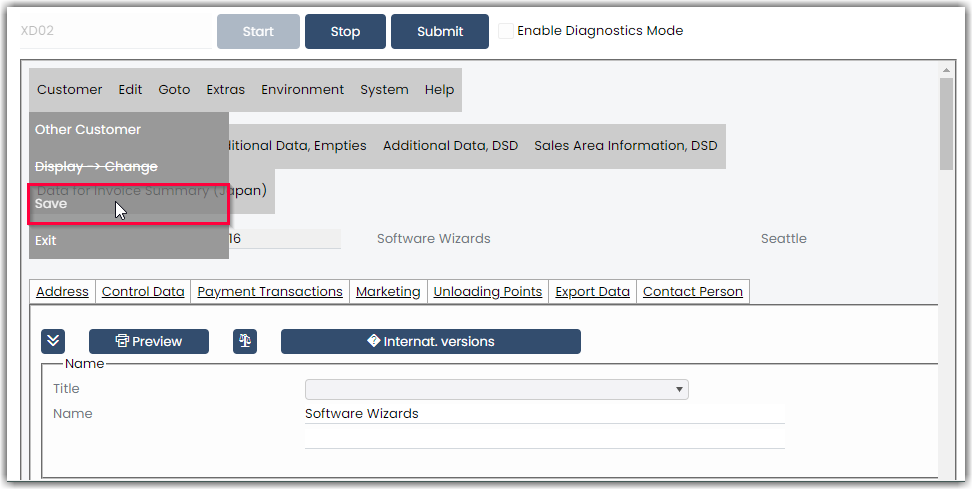Click the scrollbar up arrow
This screenshot has height=490, width=973.
[946, 70]
